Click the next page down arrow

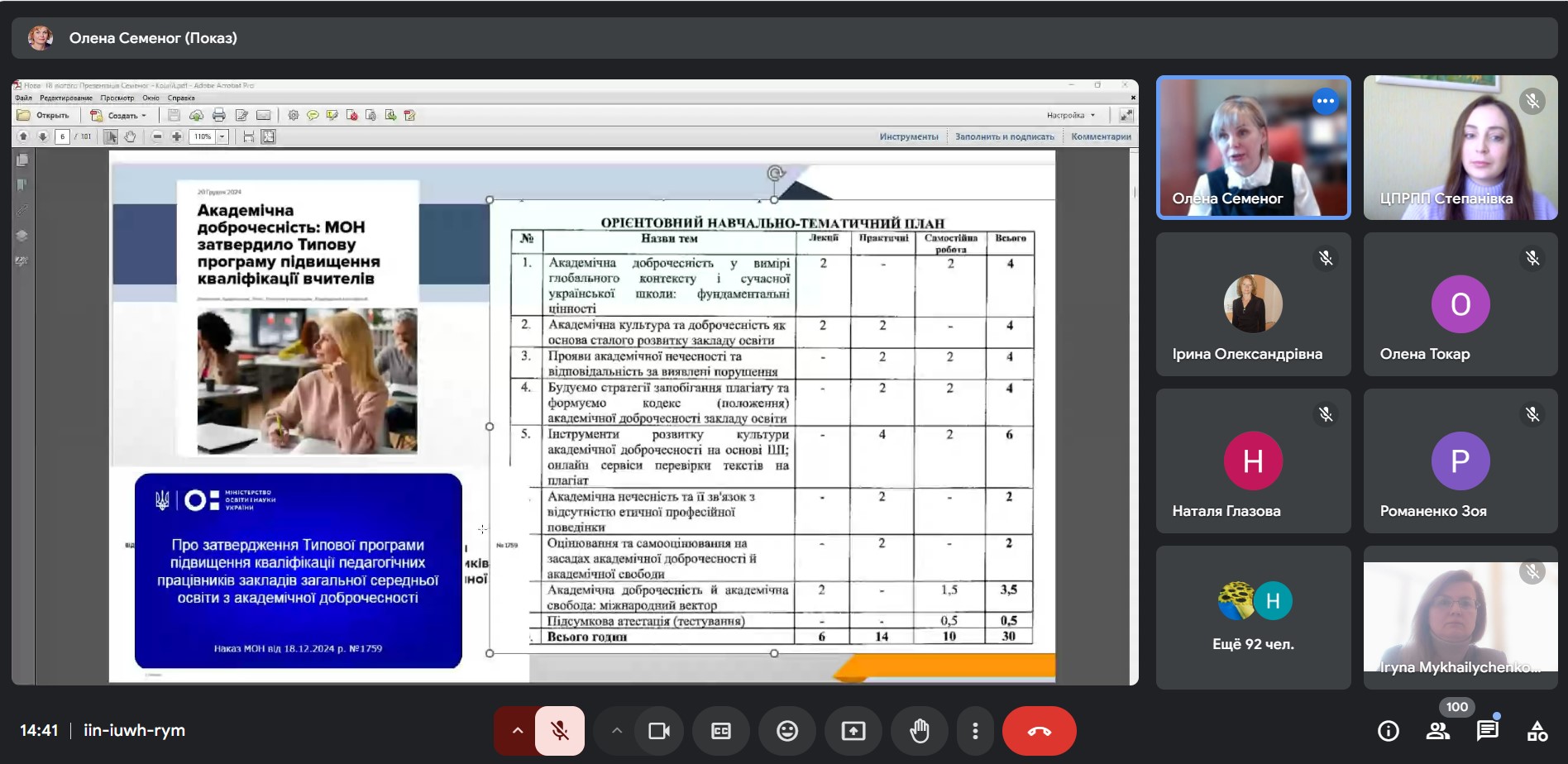point(43,136)
